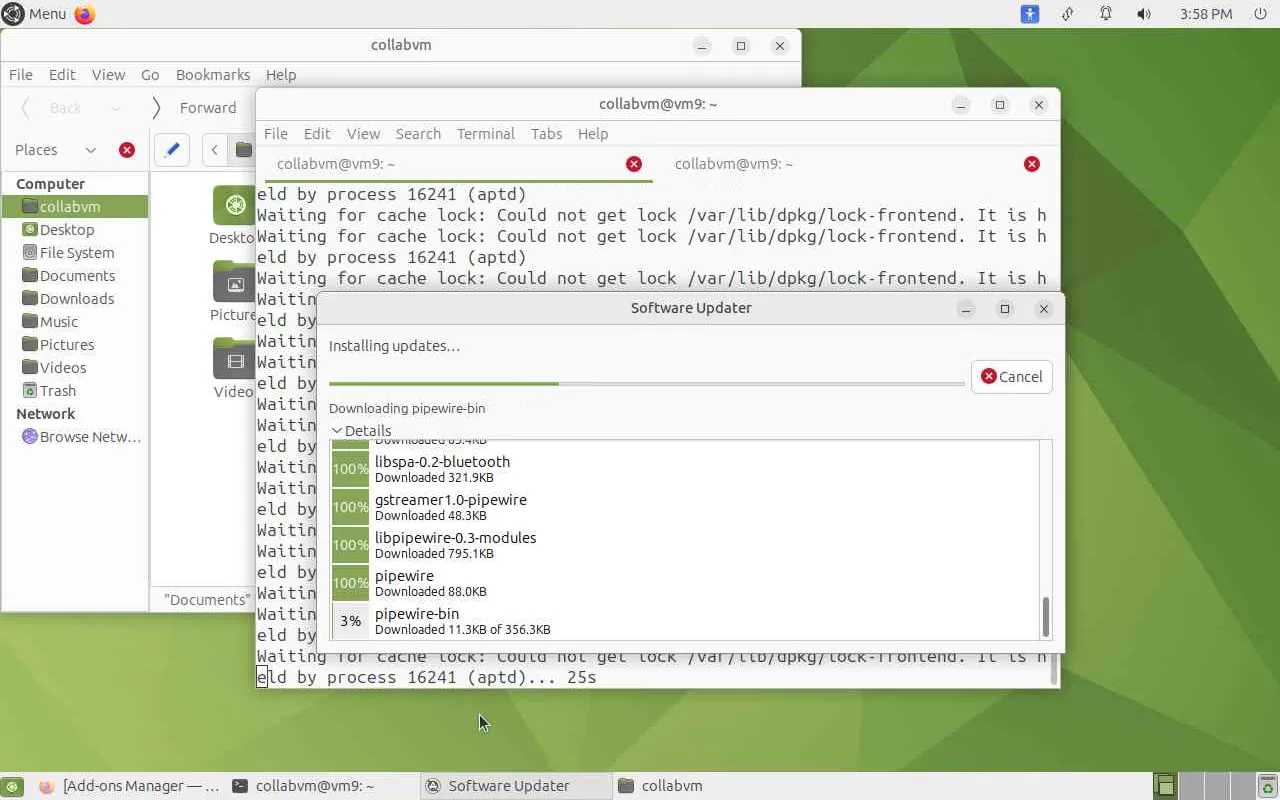The height and width of the screenshot is (800, 1280).
Task: Close the second terminal tab collabvm@vm9
Action: [1032, 164]
